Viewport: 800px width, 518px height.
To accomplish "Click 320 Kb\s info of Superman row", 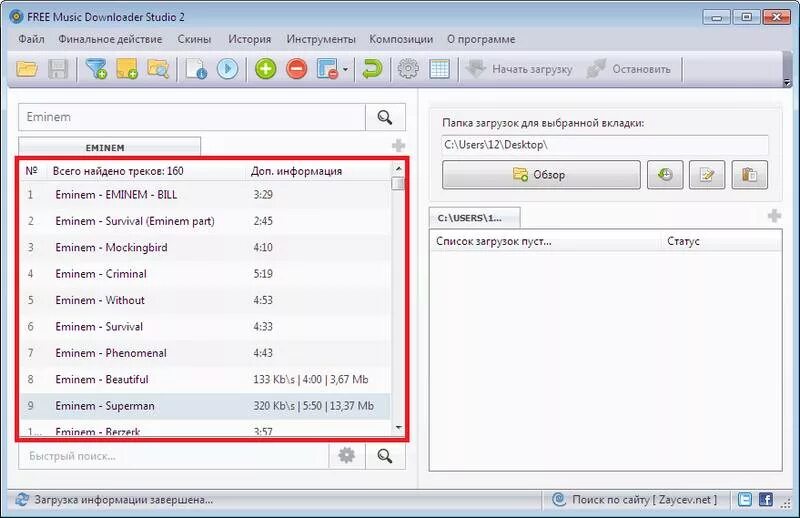I will pyautogui.click(x=313, y=406).
